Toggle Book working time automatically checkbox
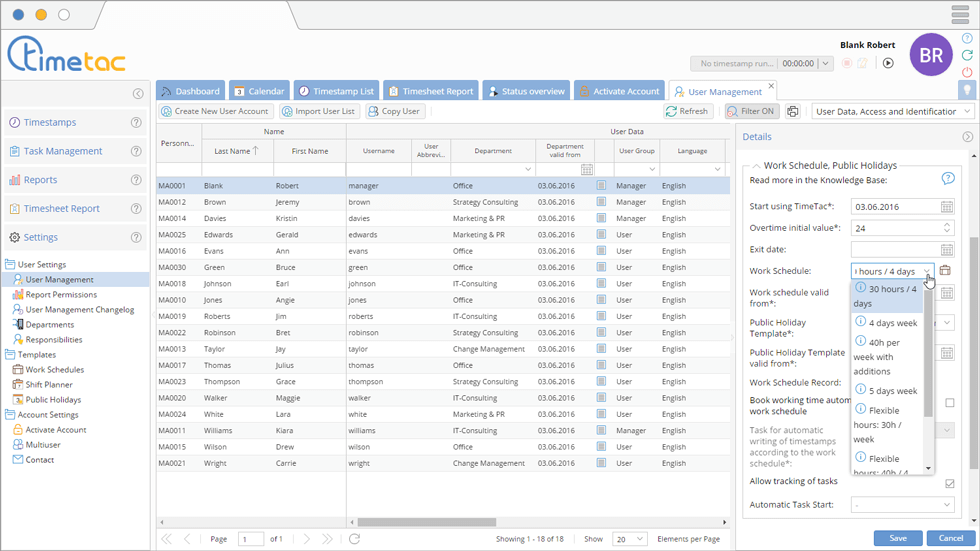Image resolution: width=980 pixels, height=551 pixels. [x=949, y=403]
